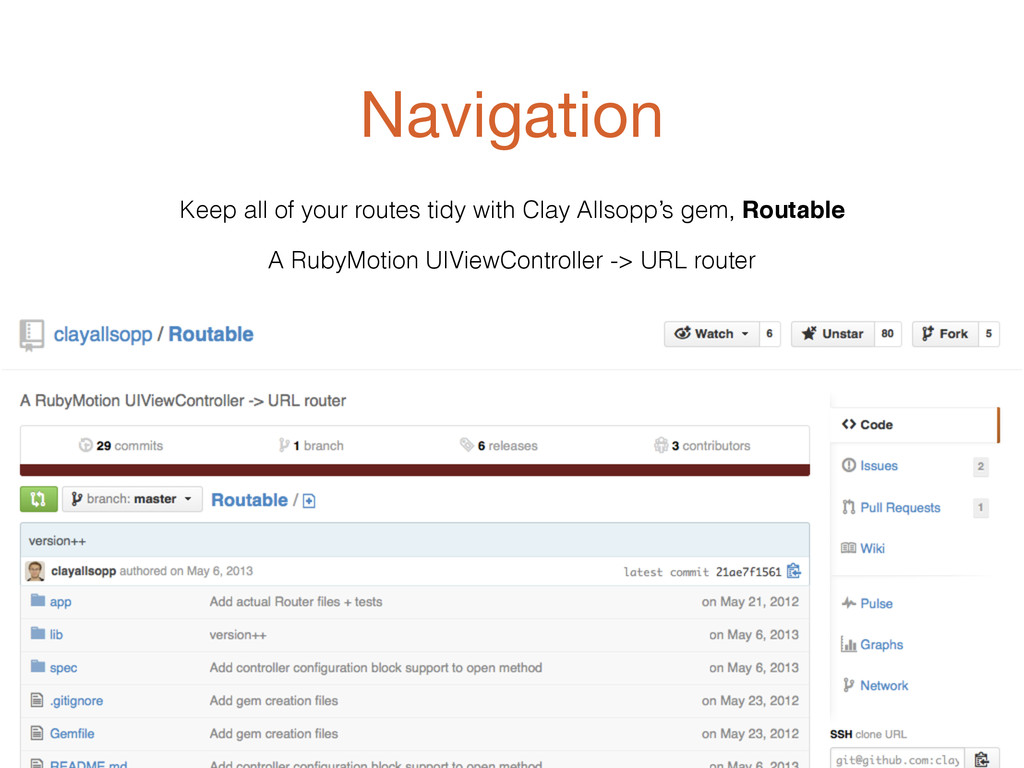This screenshot has width=1024, height=768.
Task: Click the fork icon on the Fork button
Action: (927, 334)
